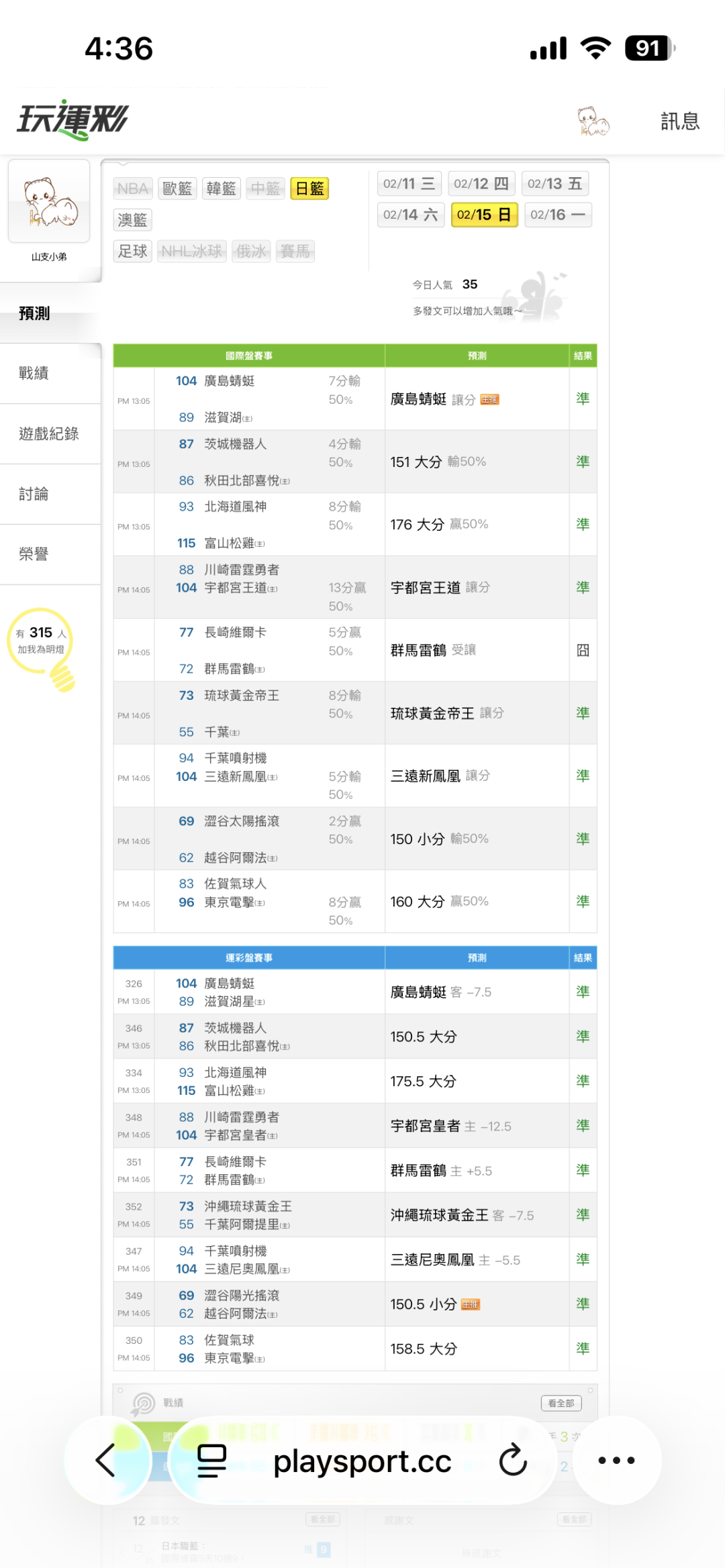This screenshot has width=725, height=1568.
Task: Choose the 中籃 league filter
Action: tap(265, 189)
